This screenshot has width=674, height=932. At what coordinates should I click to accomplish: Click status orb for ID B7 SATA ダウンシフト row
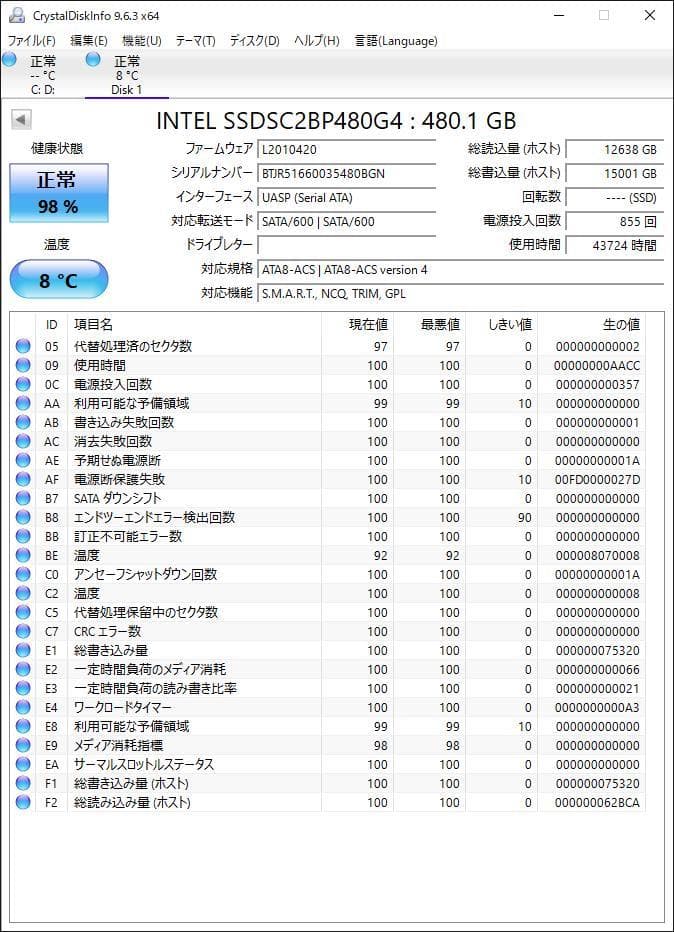point(23,498)
